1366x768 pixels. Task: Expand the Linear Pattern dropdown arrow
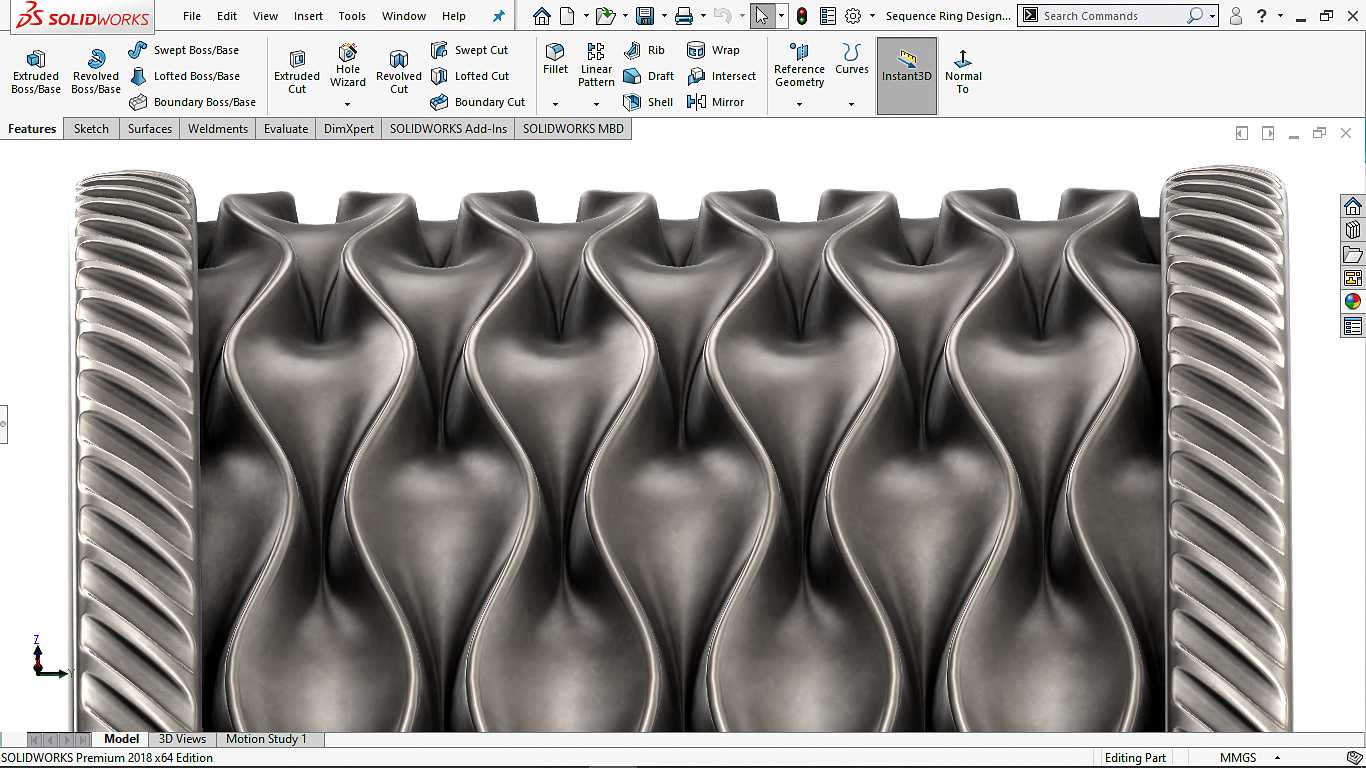tap(596, 104)
